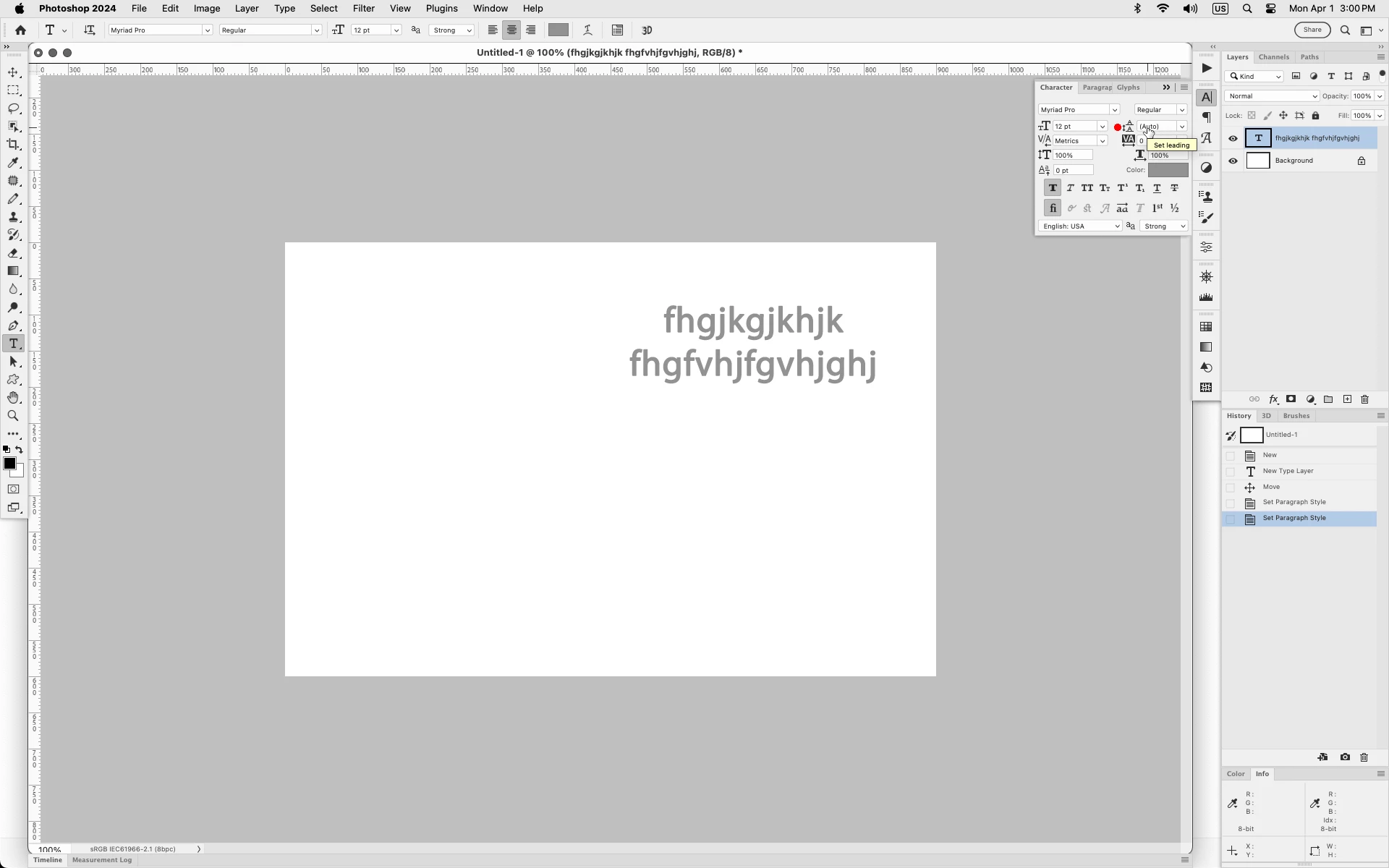
Task: Open the Normal blend mode dropdown
Action: point(1272,96)
